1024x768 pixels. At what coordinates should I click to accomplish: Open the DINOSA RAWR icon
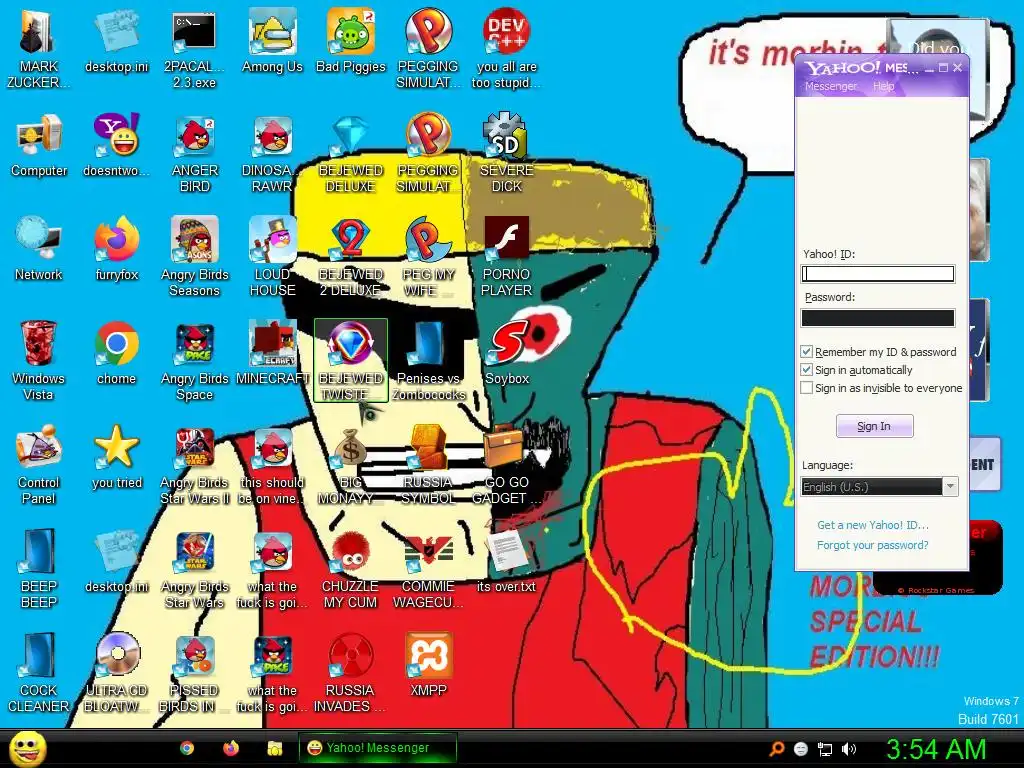pos(272,153)
